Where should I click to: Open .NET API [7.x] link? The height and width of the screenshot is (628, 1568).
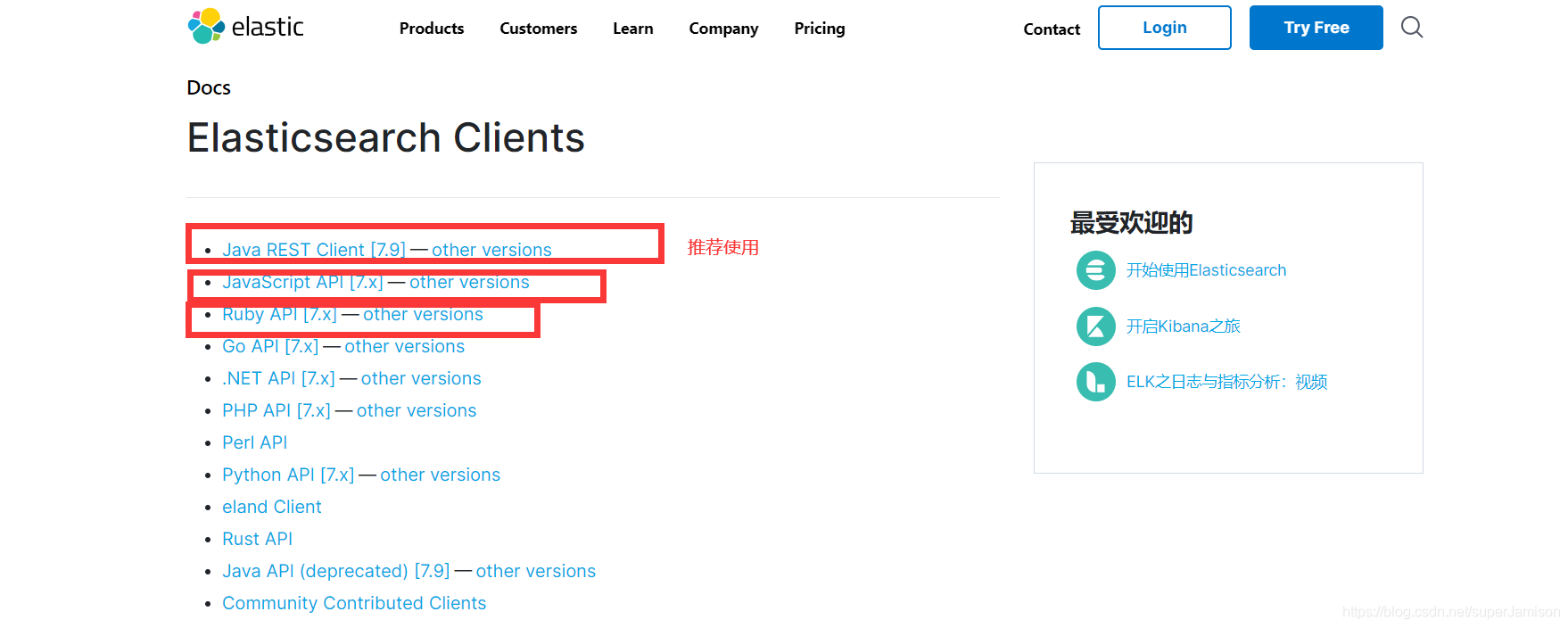278,378
